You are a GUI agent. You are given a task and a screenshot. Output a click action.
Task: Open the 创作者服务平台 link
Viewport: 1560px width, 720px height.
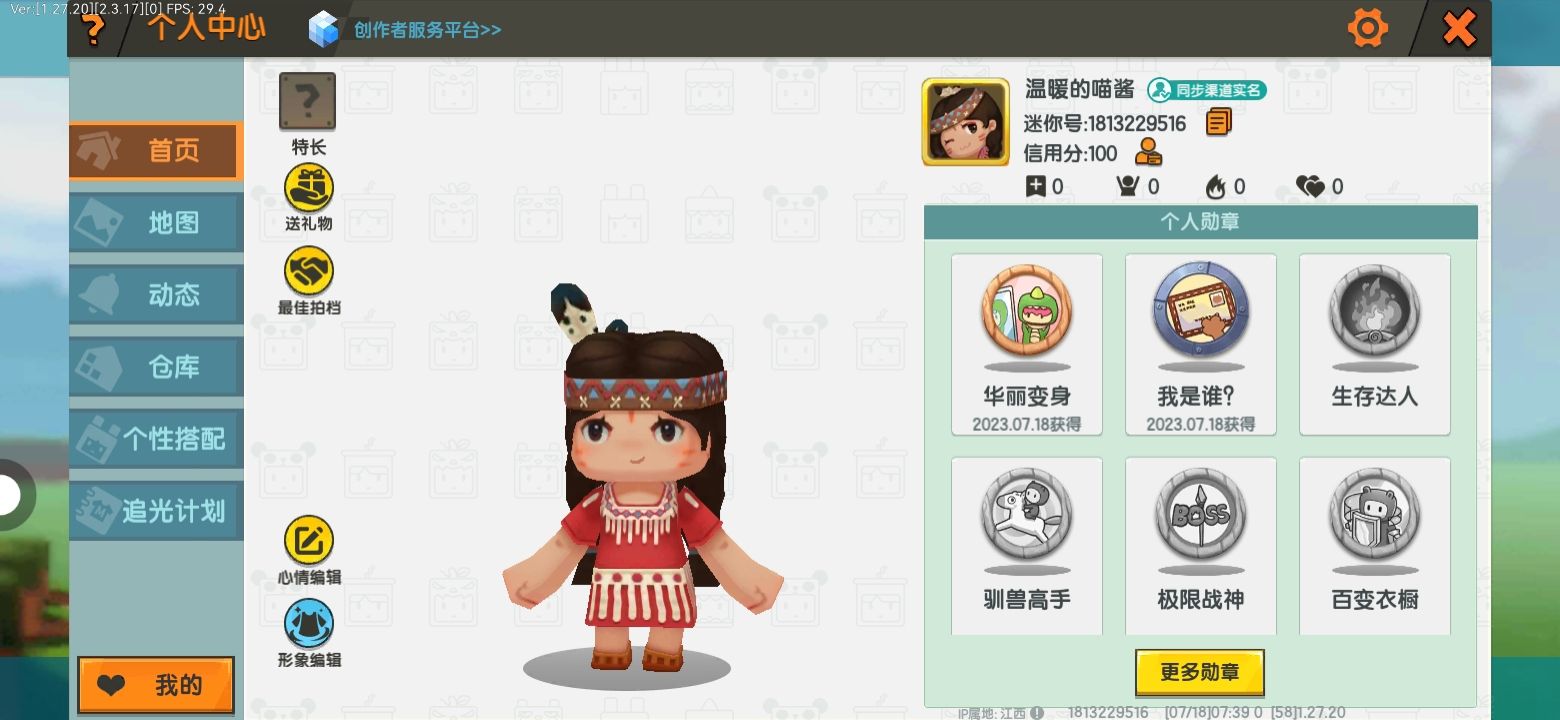tap(427, 30)
